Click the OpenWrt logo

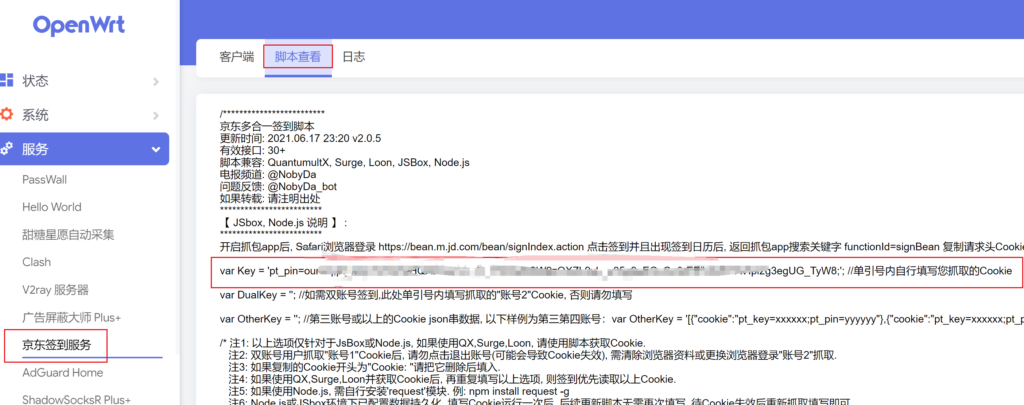click(79, 25)
